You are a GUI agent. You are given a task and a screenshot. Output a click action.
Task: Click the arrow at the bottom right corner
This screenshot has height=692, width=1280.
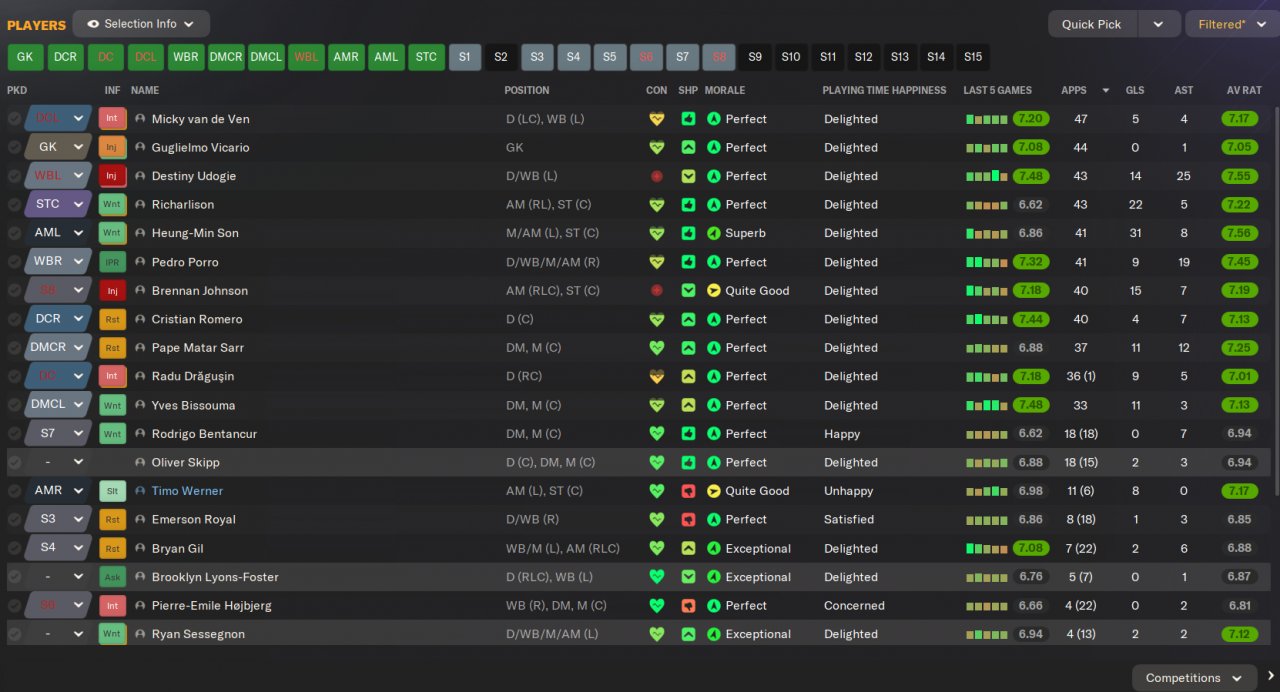[x=1271, y=677]
